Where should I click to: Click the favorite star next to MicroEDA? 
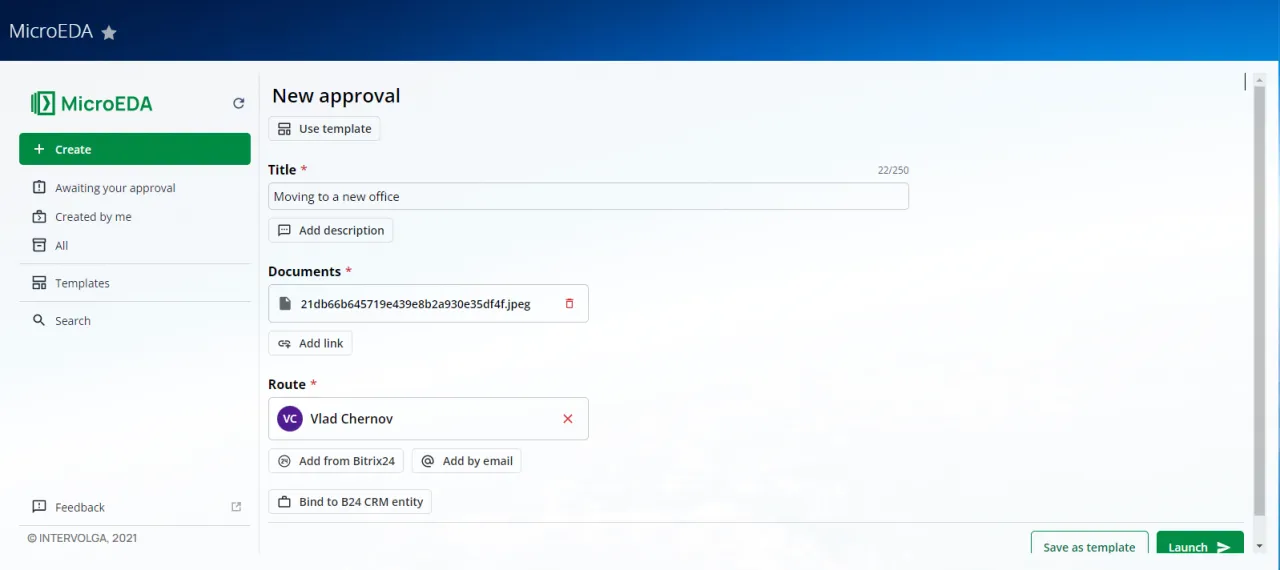[x=109, y=33]
